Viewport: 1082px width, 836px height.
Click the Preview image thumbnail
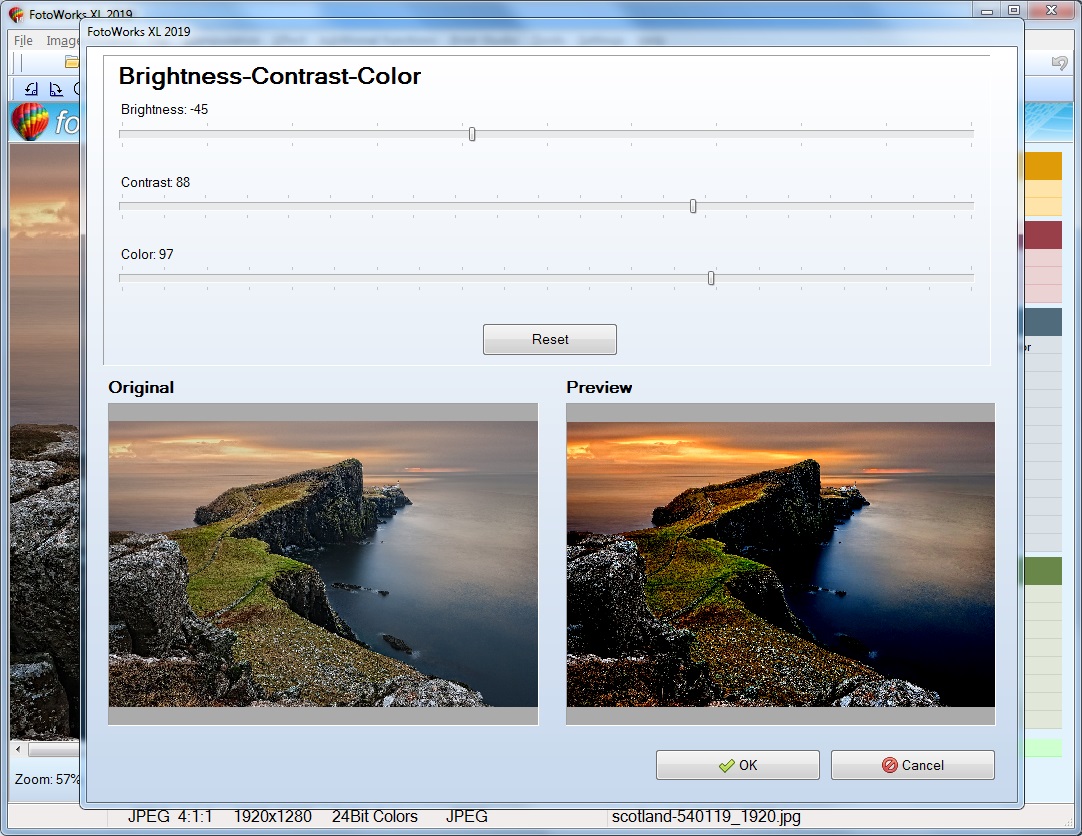[x=780, y=563]
